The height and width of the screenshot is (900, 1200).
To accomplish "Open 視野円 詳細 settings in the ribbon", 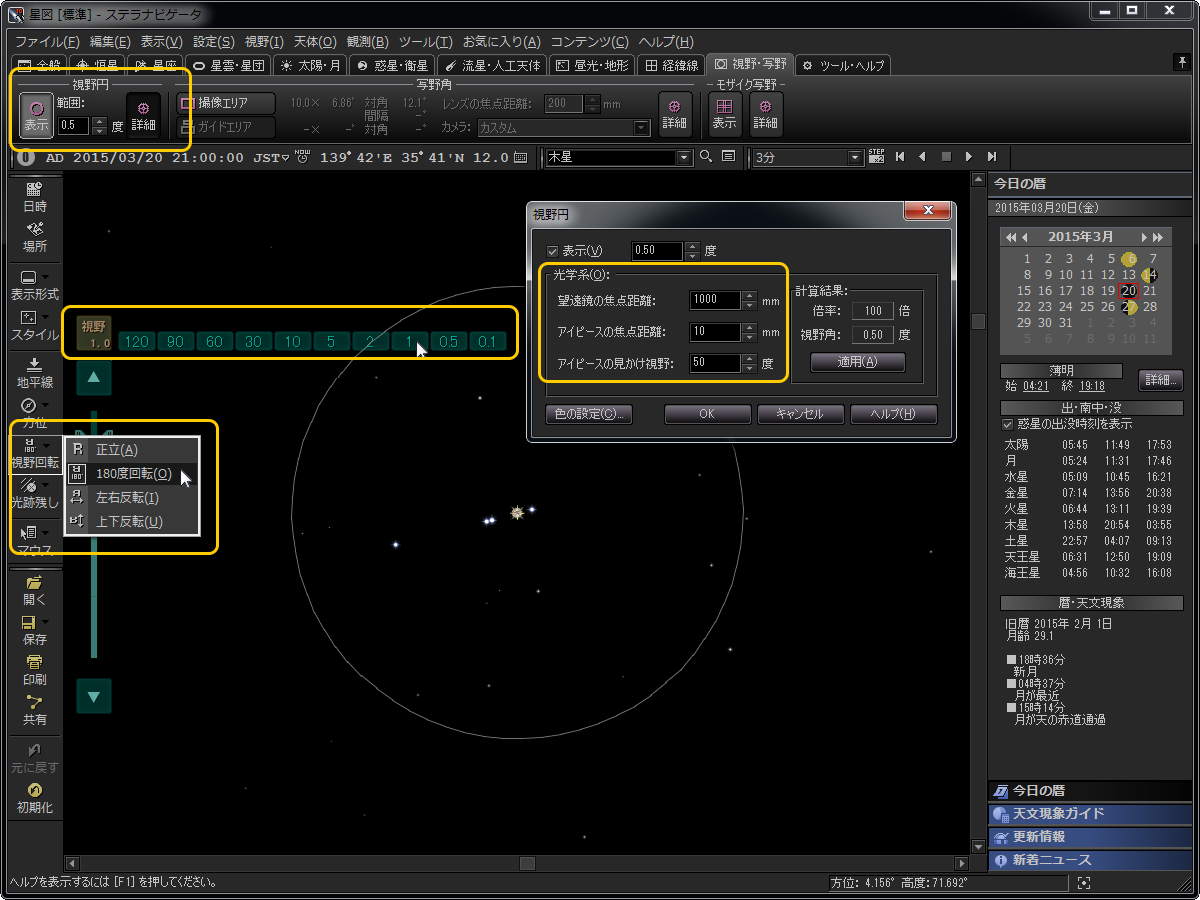I will click(143, 115).
